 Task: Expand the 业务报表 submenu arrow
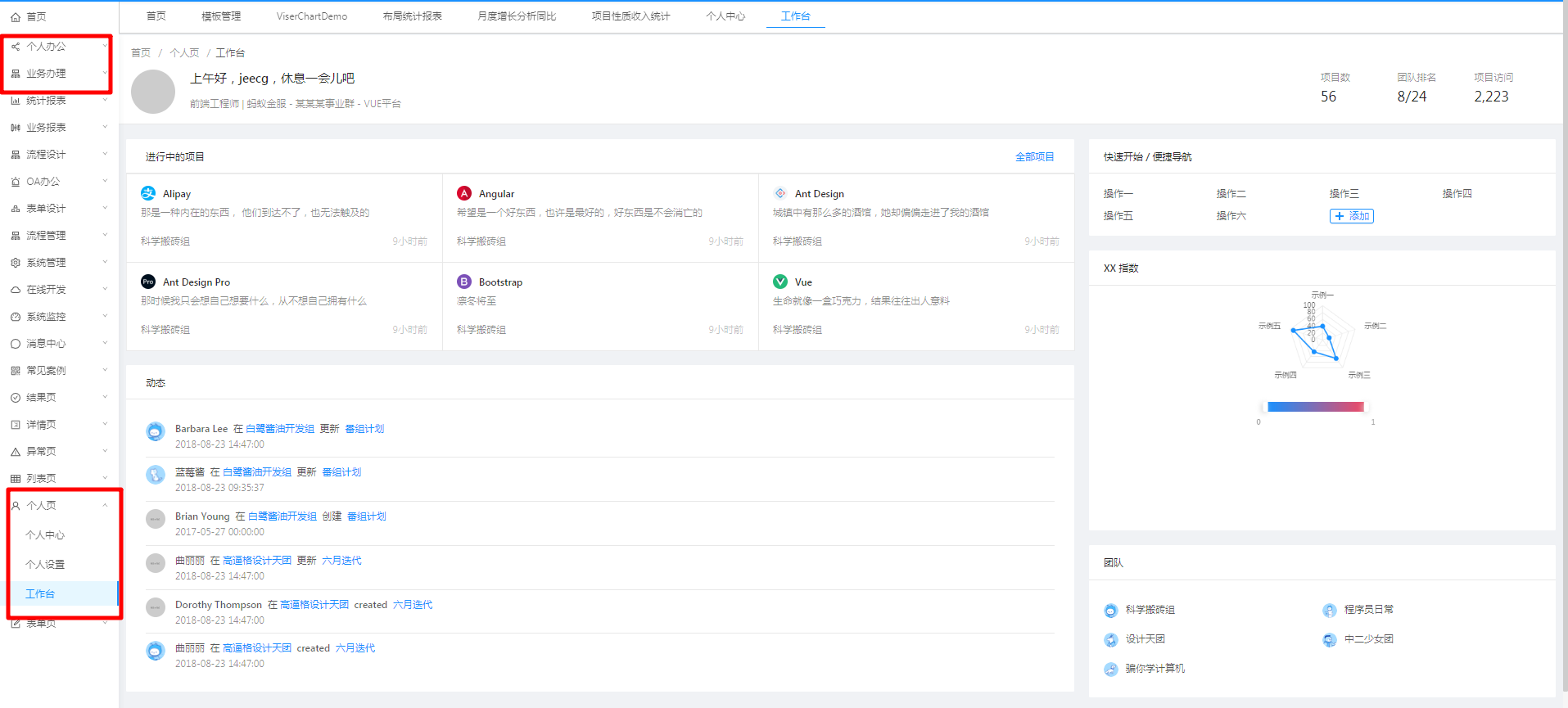coord(105,128)
